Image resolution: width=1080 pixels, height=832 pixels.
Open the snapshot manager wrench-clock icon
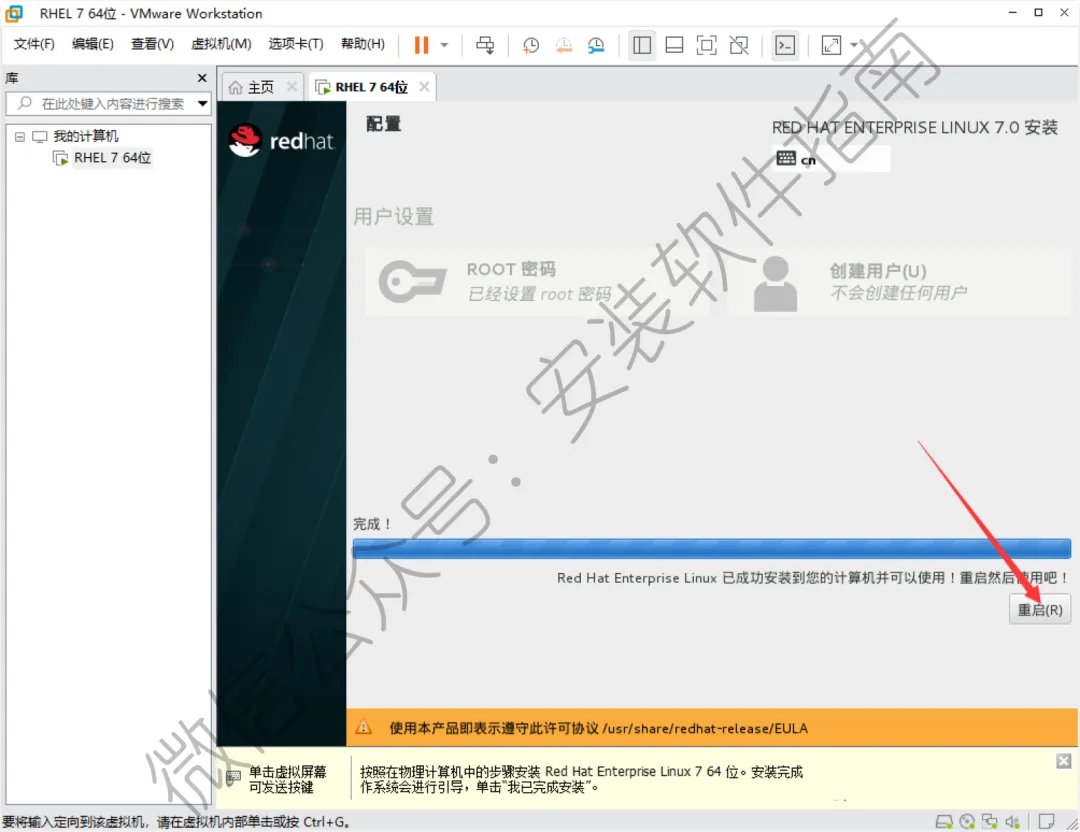(596, 45)
